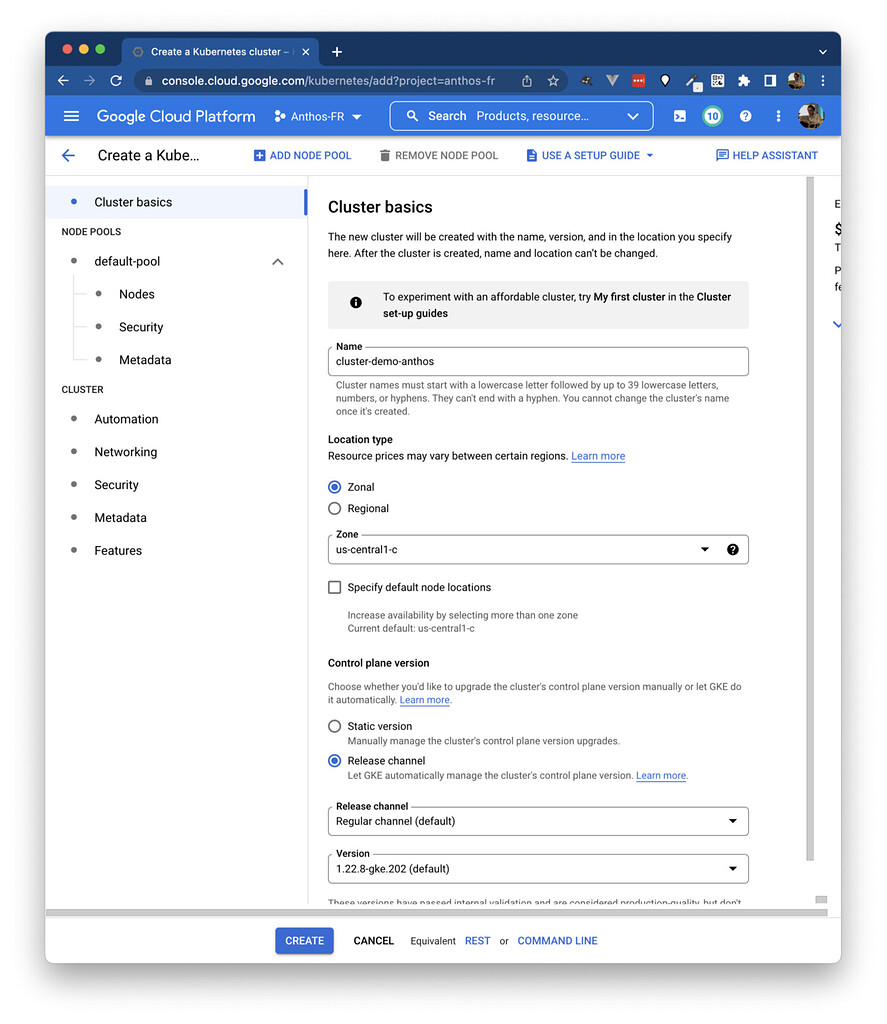
Task: Select the Regional location type
Action: point(333,508)
